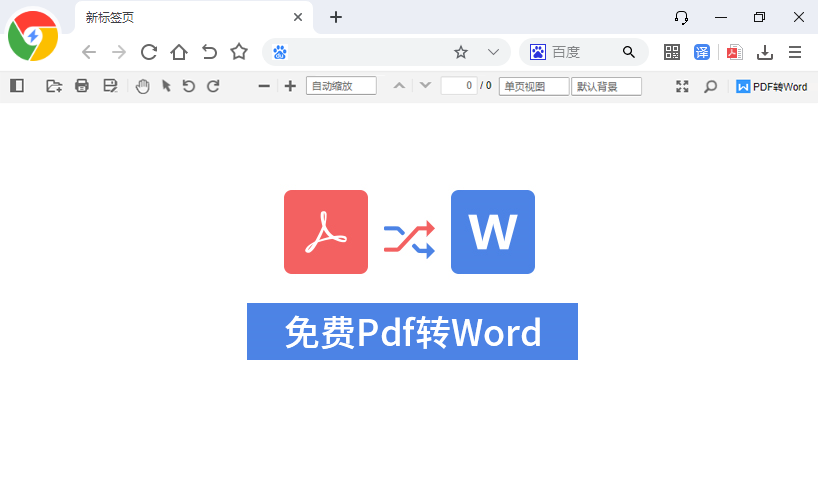The width and height of the screenshot is (818, 480).
Task: Open the 自动缩放 zoom dropdown
Action: click(341, 86)
